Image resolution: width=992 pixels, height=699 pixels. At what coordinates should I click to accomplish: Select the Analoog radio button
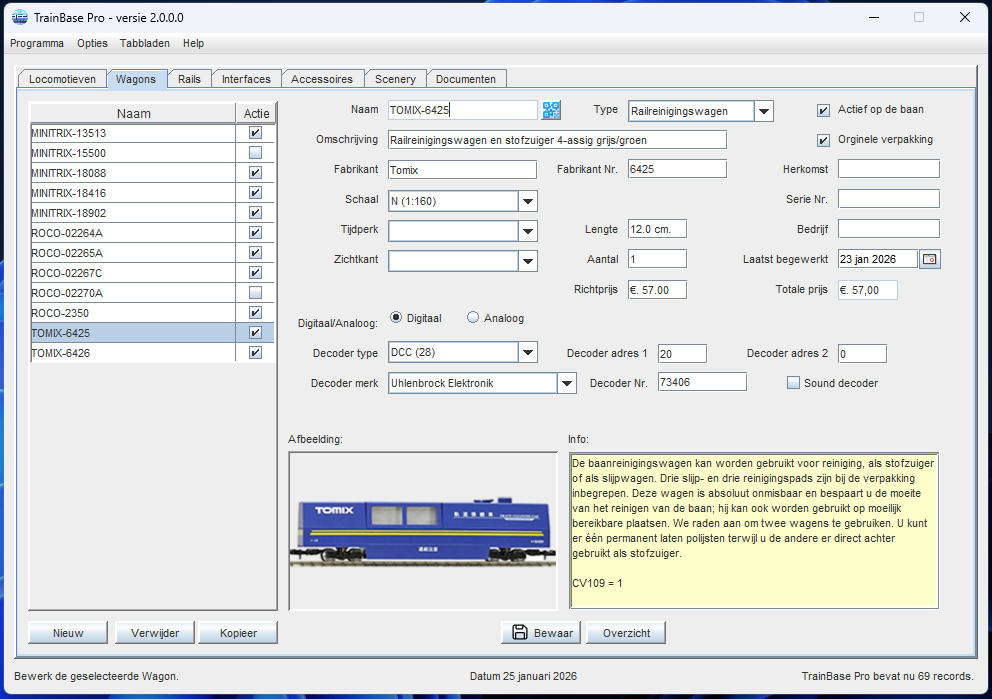pos(474,318)
